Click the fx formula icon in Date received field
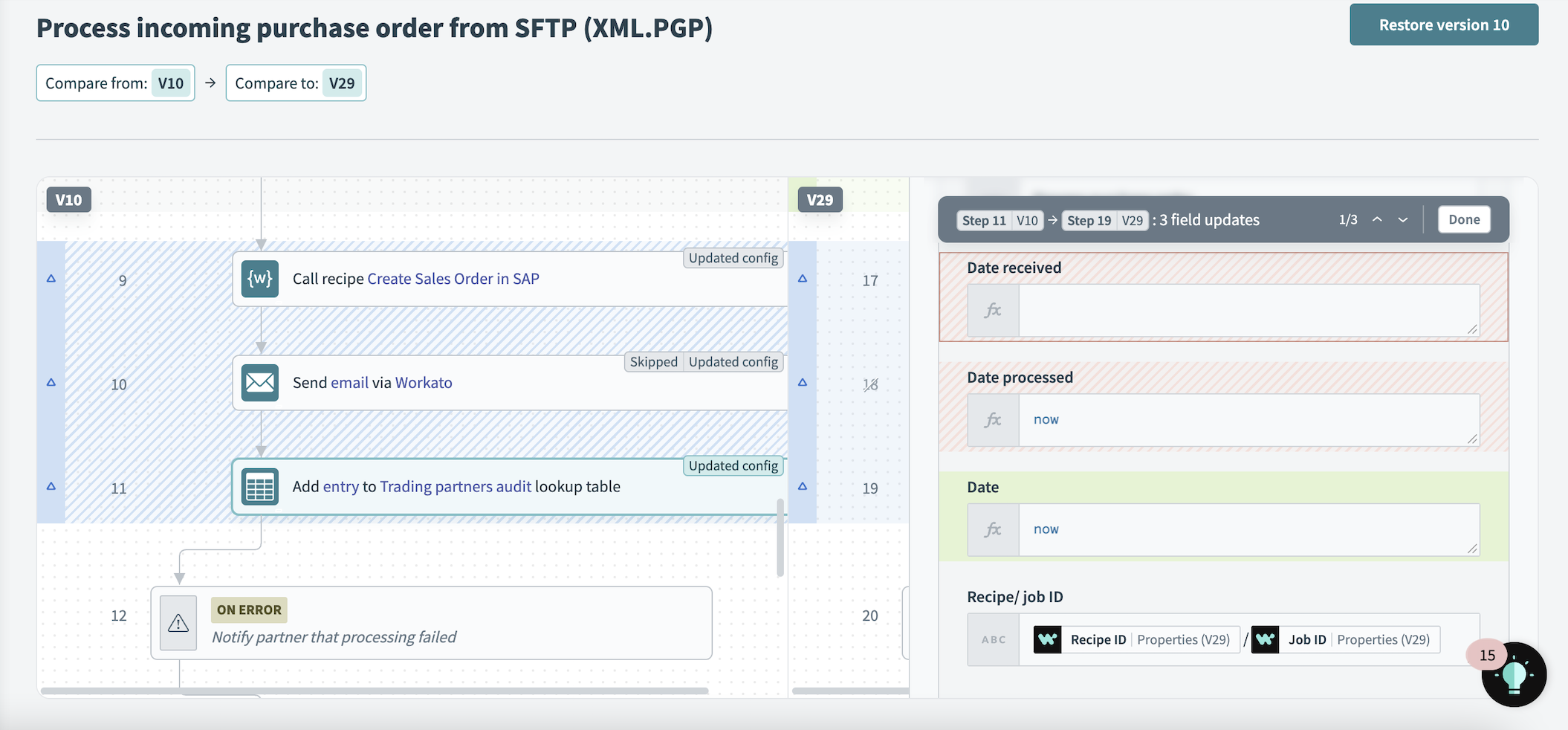 pyautogui.click(x=993, y=310)
